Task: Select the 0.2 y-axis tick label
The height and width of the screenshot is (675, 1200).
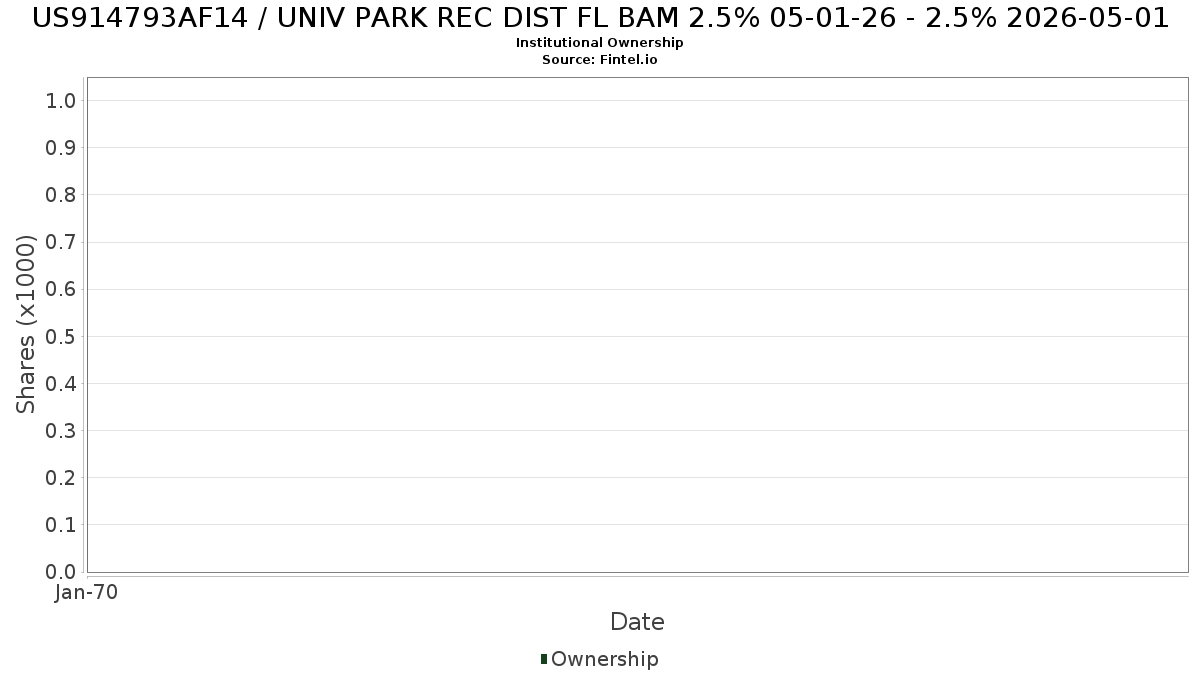Action: pos(61,477)
